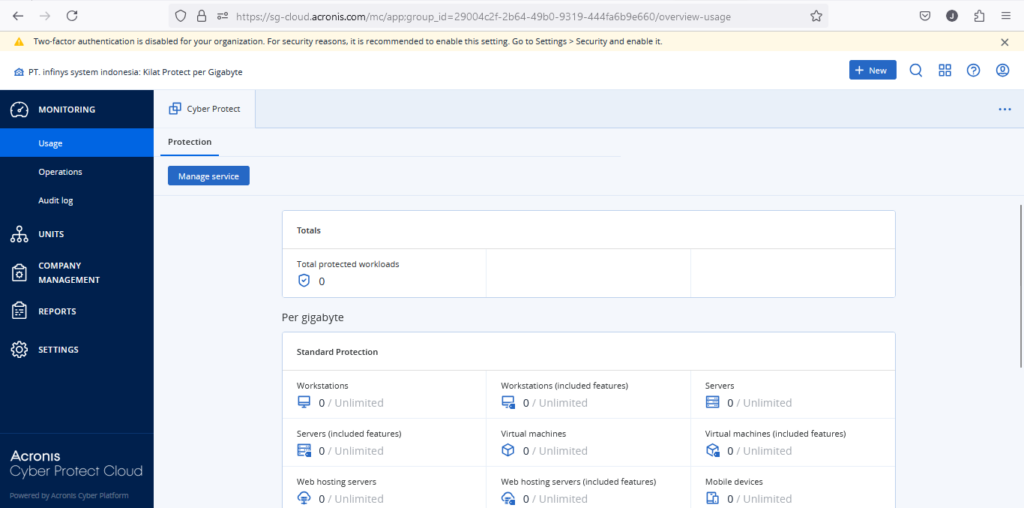Go to Operations in the Monitoring menu
Viewport: 1024px width, 508px height.
(60, 172)
